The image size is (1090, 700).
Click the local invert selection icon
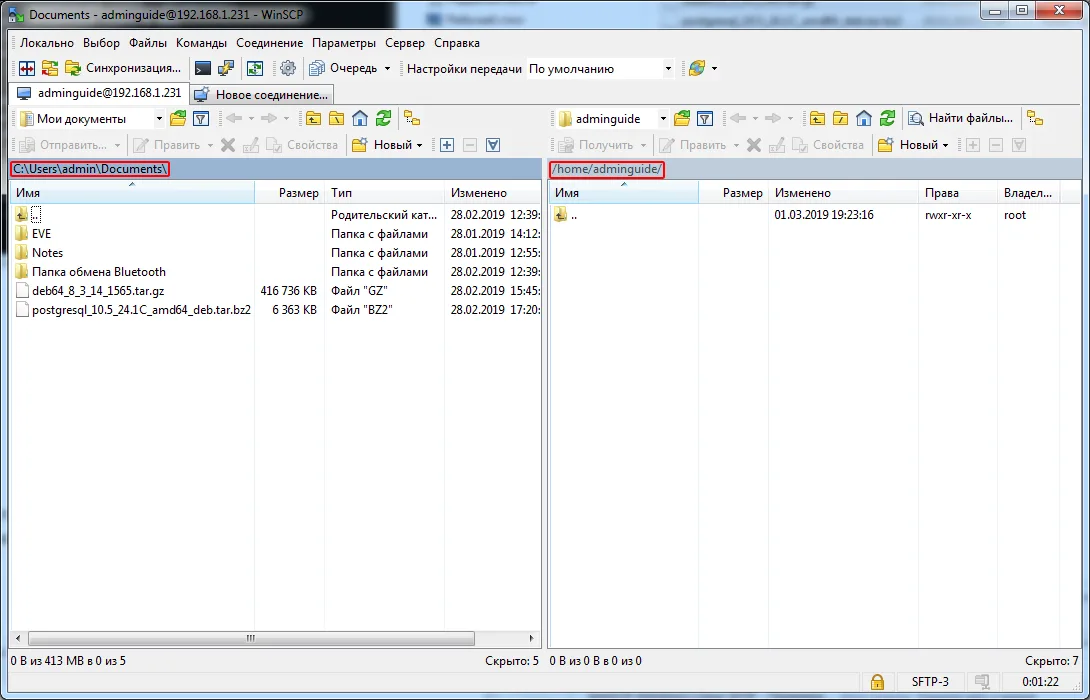(x=493, y=145)
